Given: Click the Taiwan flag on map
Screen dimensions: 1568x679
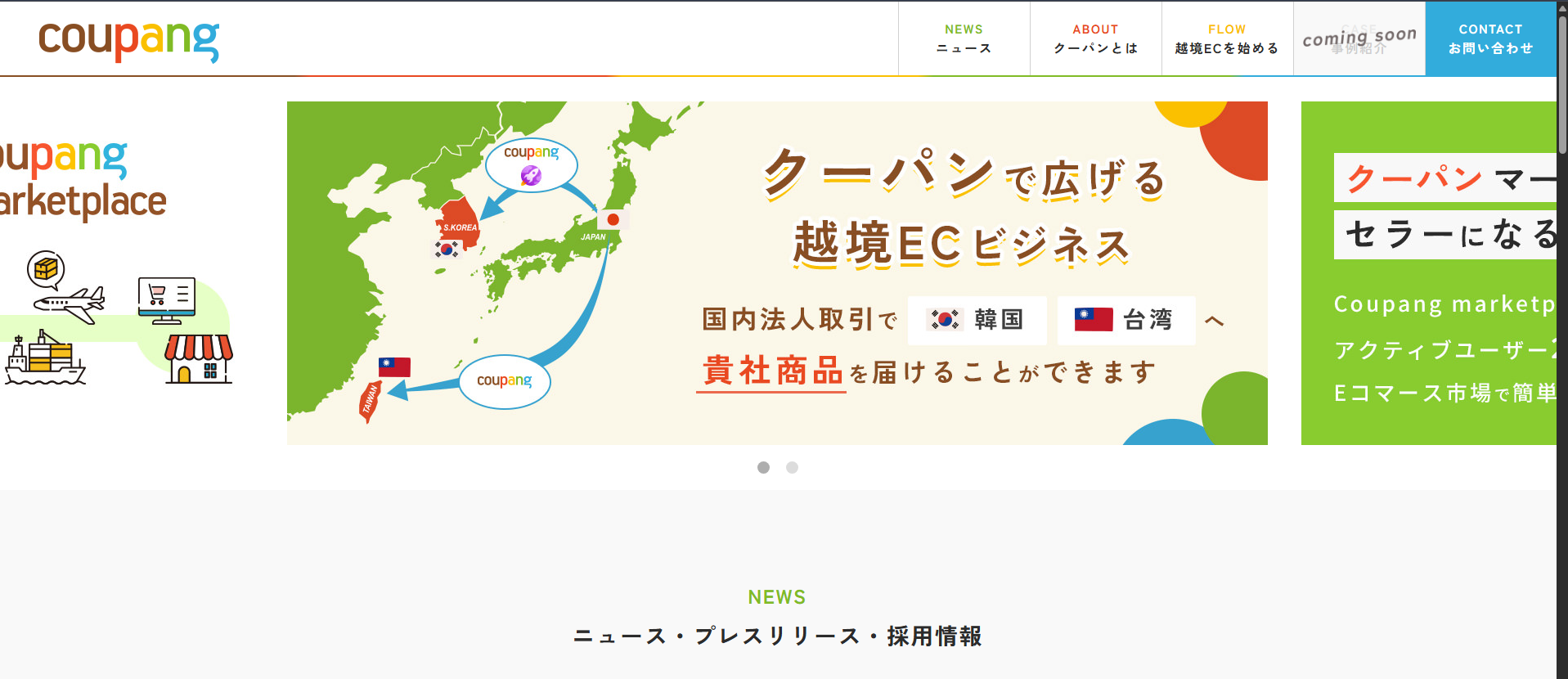Looking at the screenshot, I should 394,366.
